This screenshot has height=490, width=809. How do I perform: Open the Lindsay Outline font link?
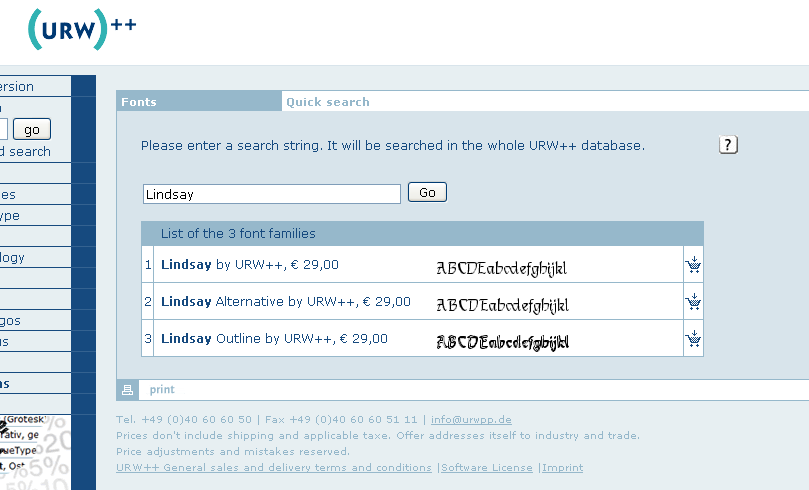[x=274, y=339]
